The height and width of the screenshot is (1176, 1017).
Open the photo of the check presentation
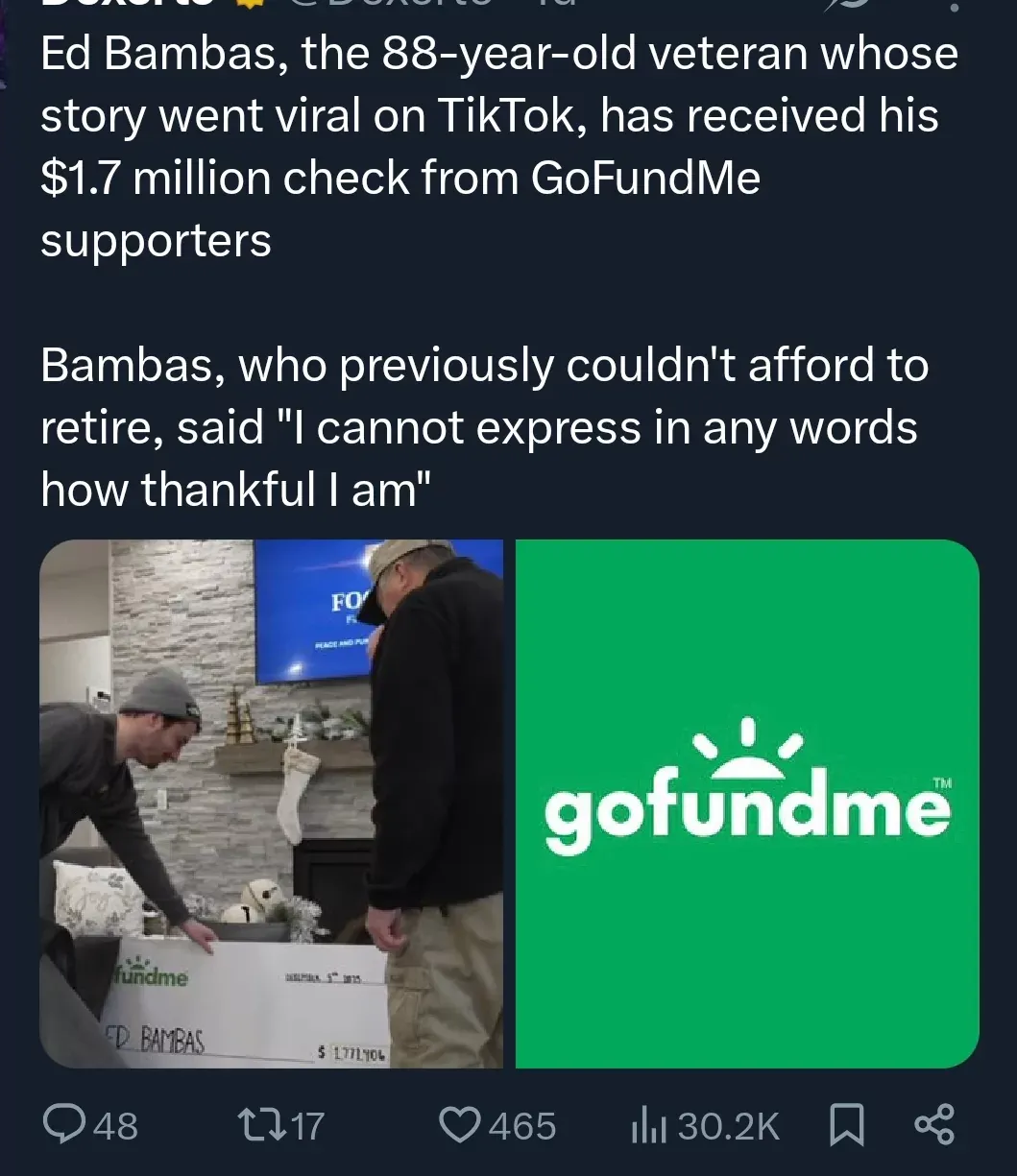(x=271, y=804)
